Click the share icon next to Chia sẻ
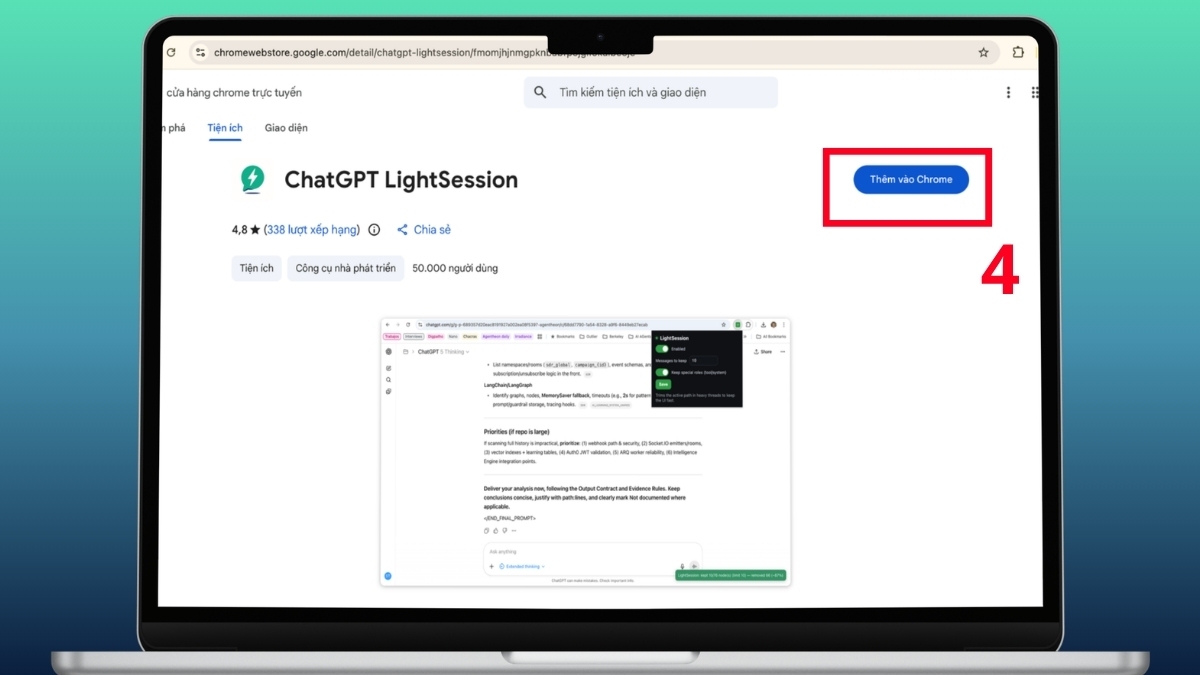Viewport: 1200px width, 675px height. tap(404, 229)
